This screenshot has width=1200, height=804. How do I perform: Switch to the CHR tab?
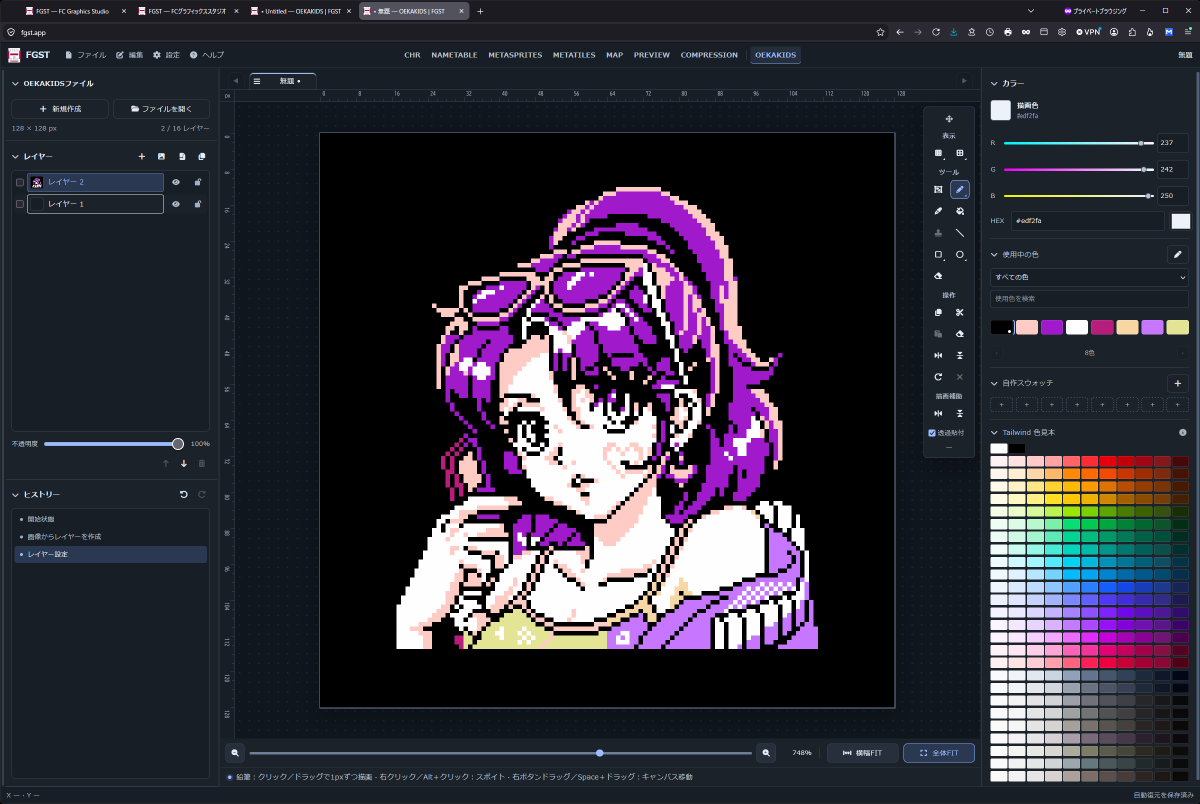tap(412, 55)
